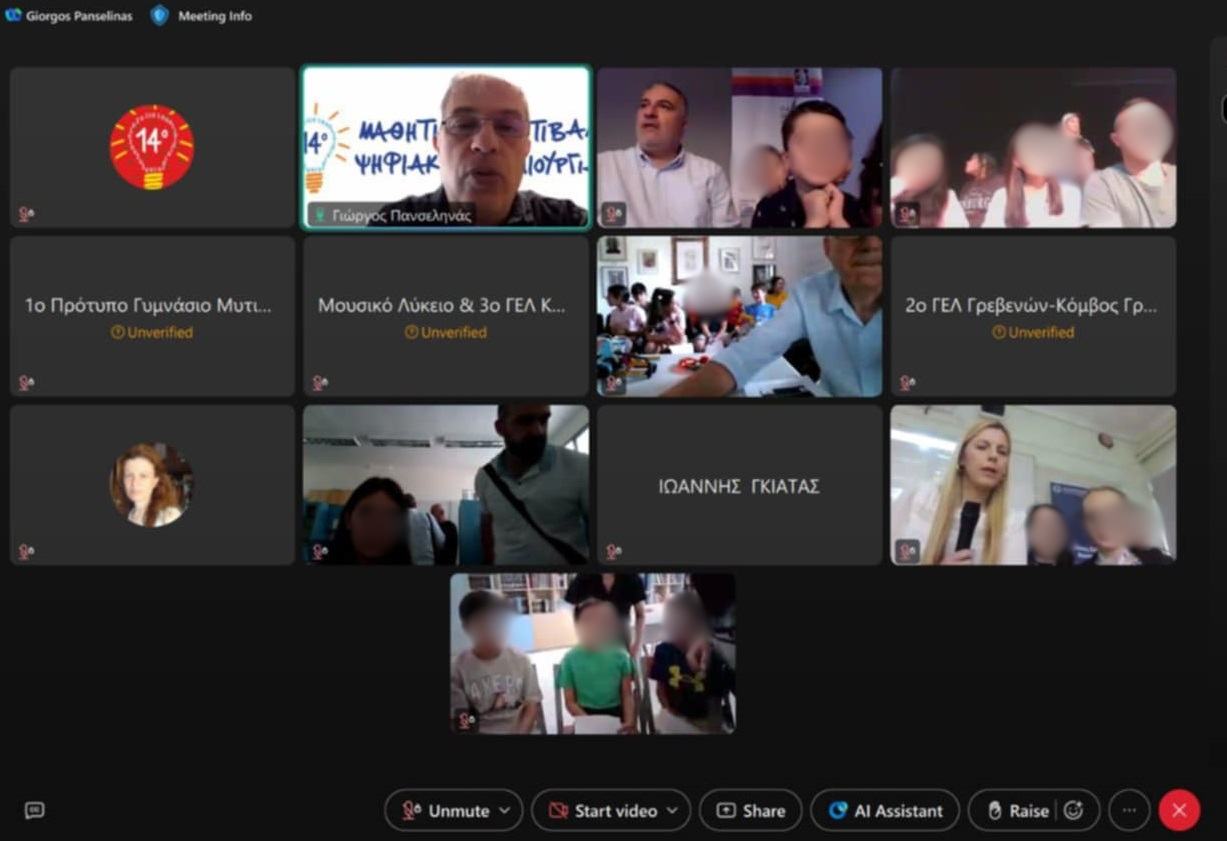This screenshot has width=1227, height=841.
Task: Start video with the camera button
Action: 604,811
